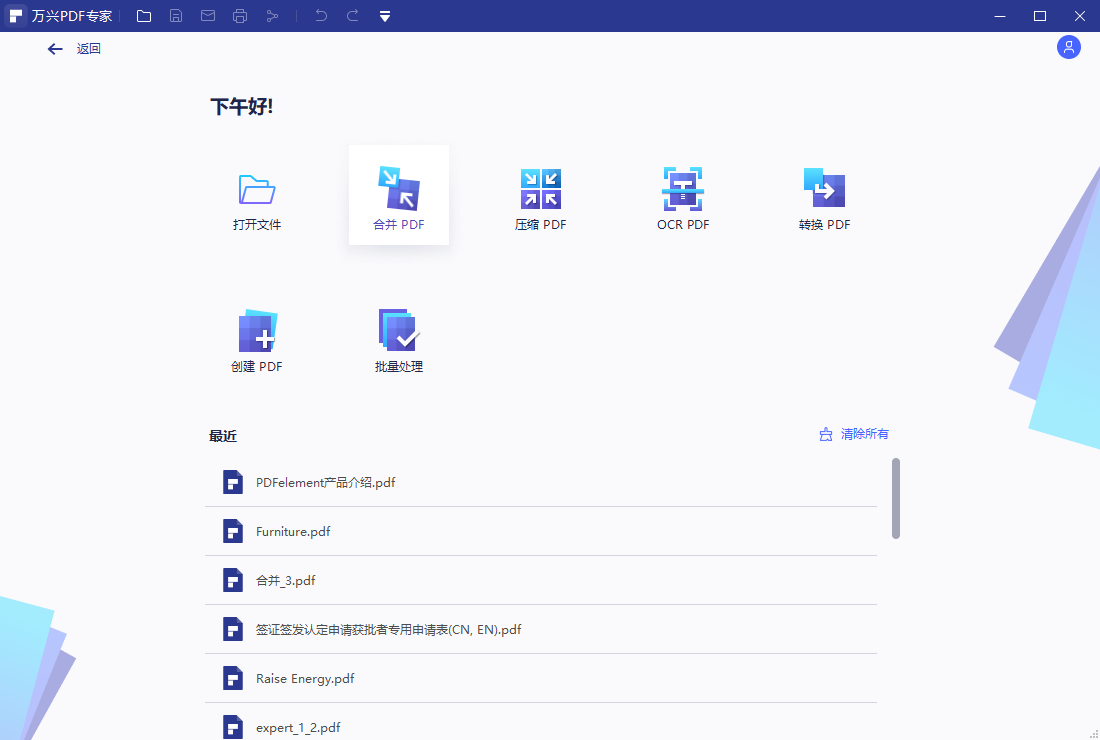Click the undo arrow in the toolbar
1100x740 pixels.
320,15
